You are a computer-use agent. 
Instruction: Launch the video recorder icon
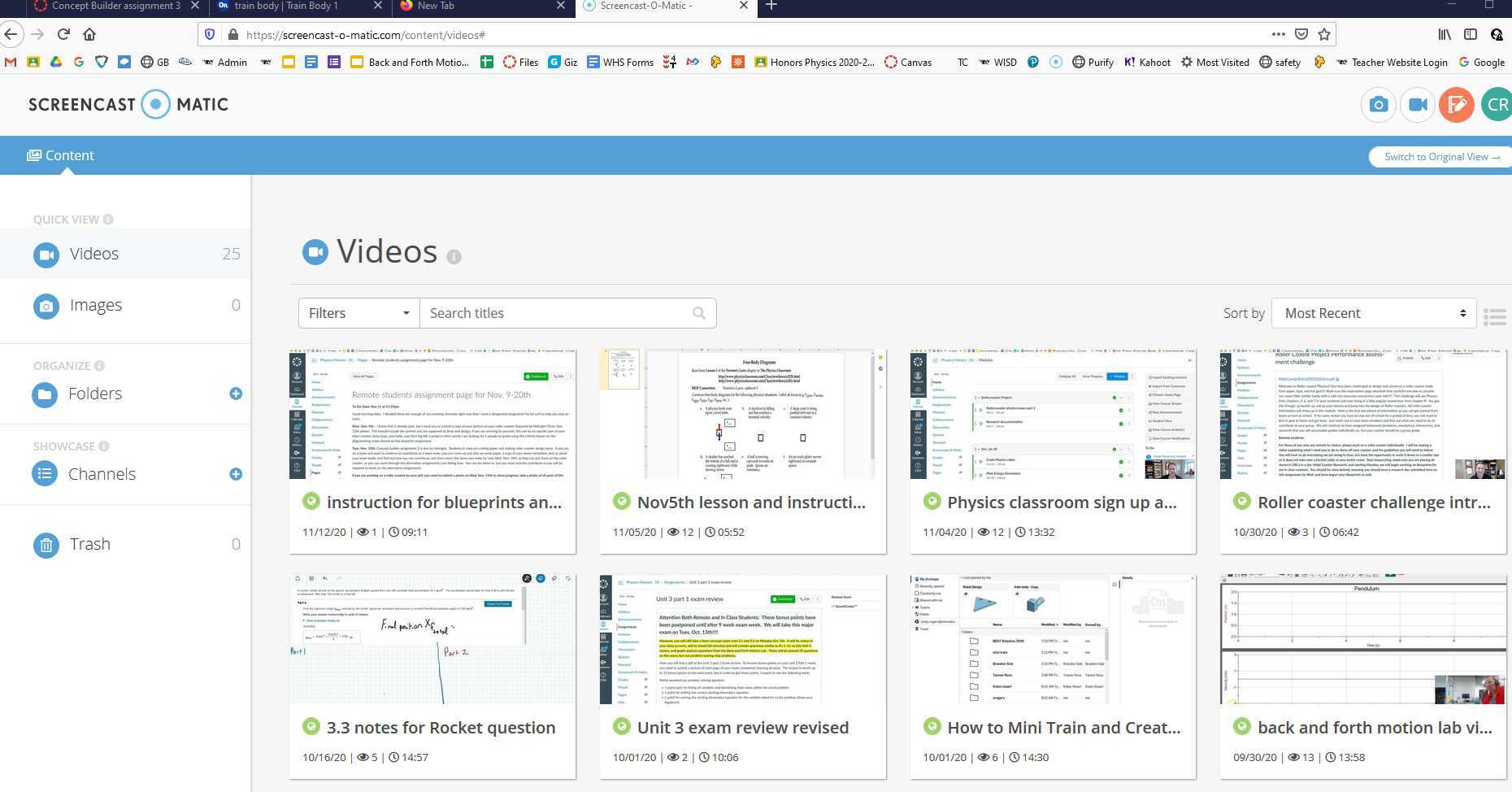coord(1417,105)
